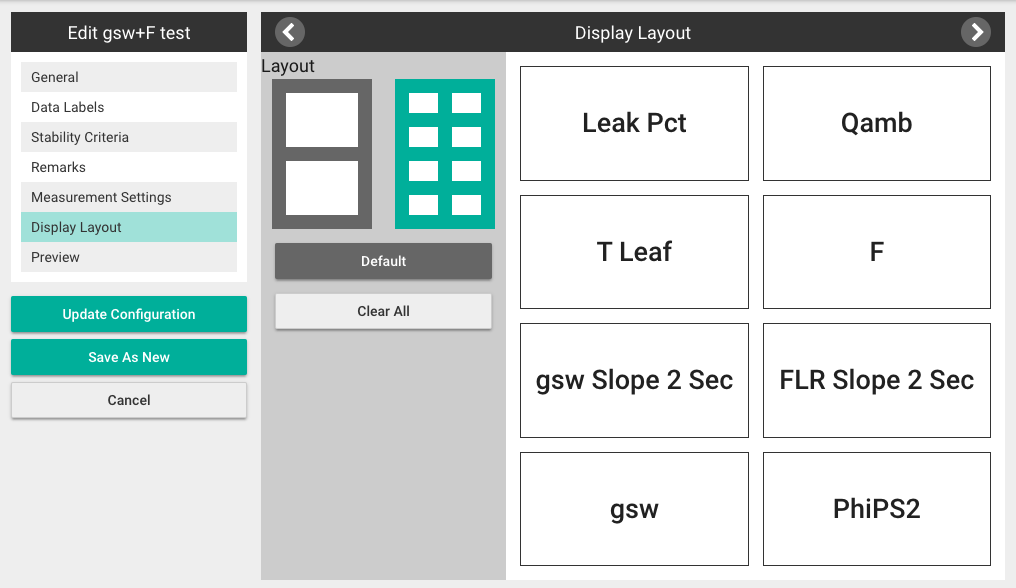1016x588 pixels.
Task: Click Update Configuration button
Action: click(x=129, y=314)
